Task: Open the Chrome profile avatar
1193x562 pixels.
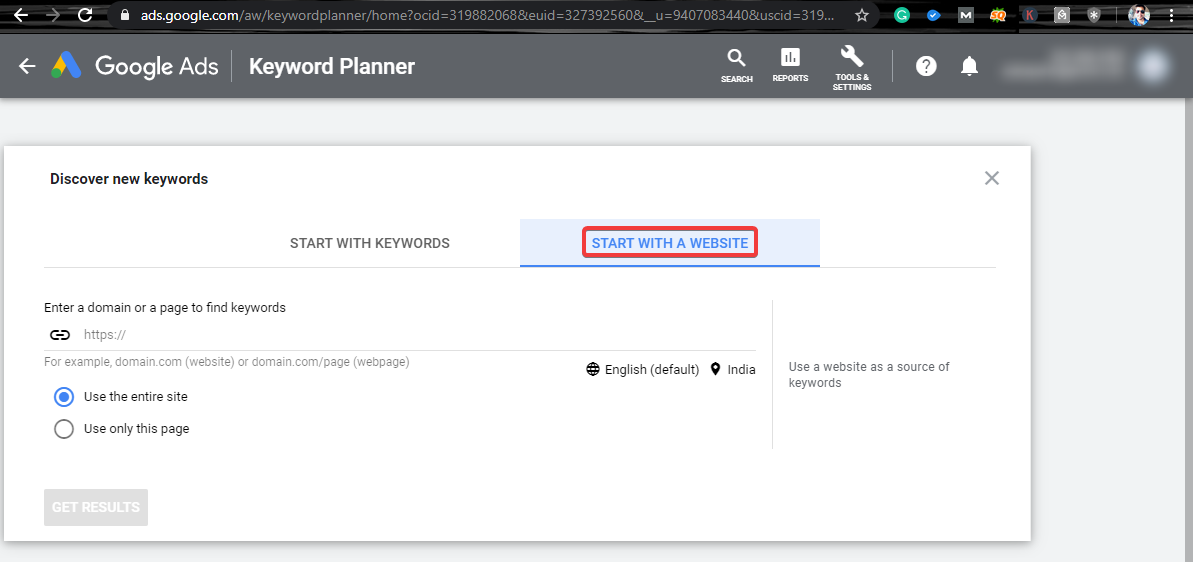Action: coord(1138,14)
